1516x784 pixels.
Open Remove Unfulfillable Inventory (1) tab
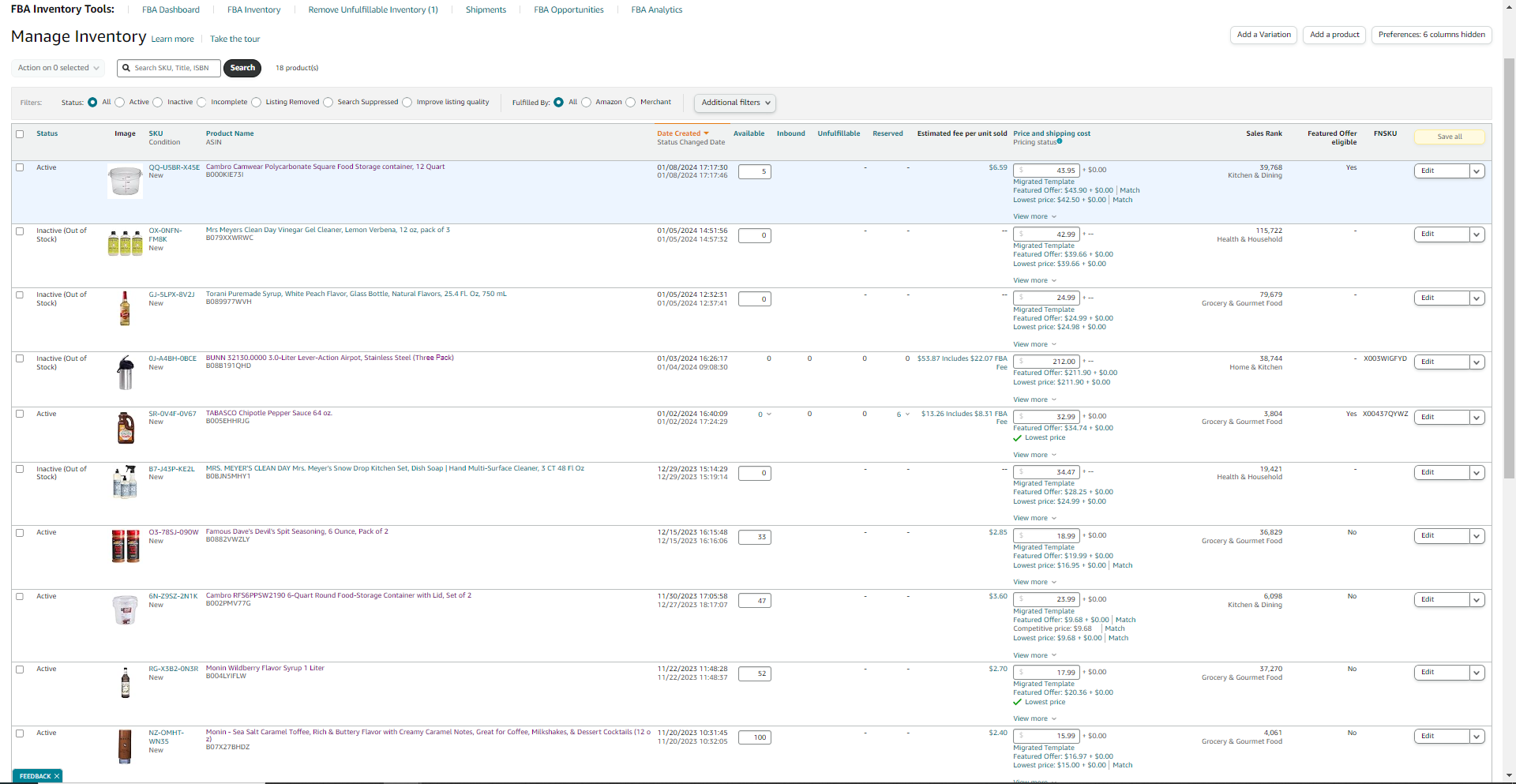373,10
